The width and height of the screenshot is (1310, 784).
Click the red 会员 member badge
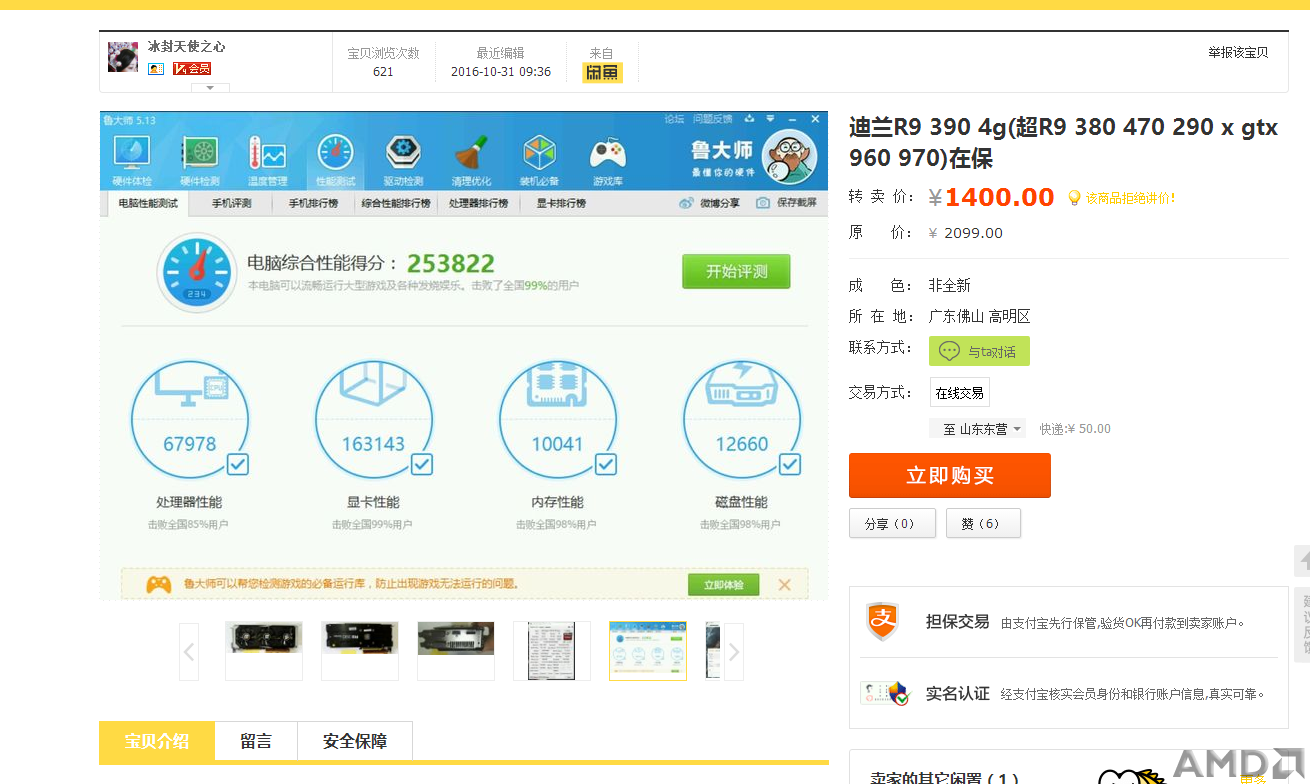pyautogui.click(x=192, y=69)
